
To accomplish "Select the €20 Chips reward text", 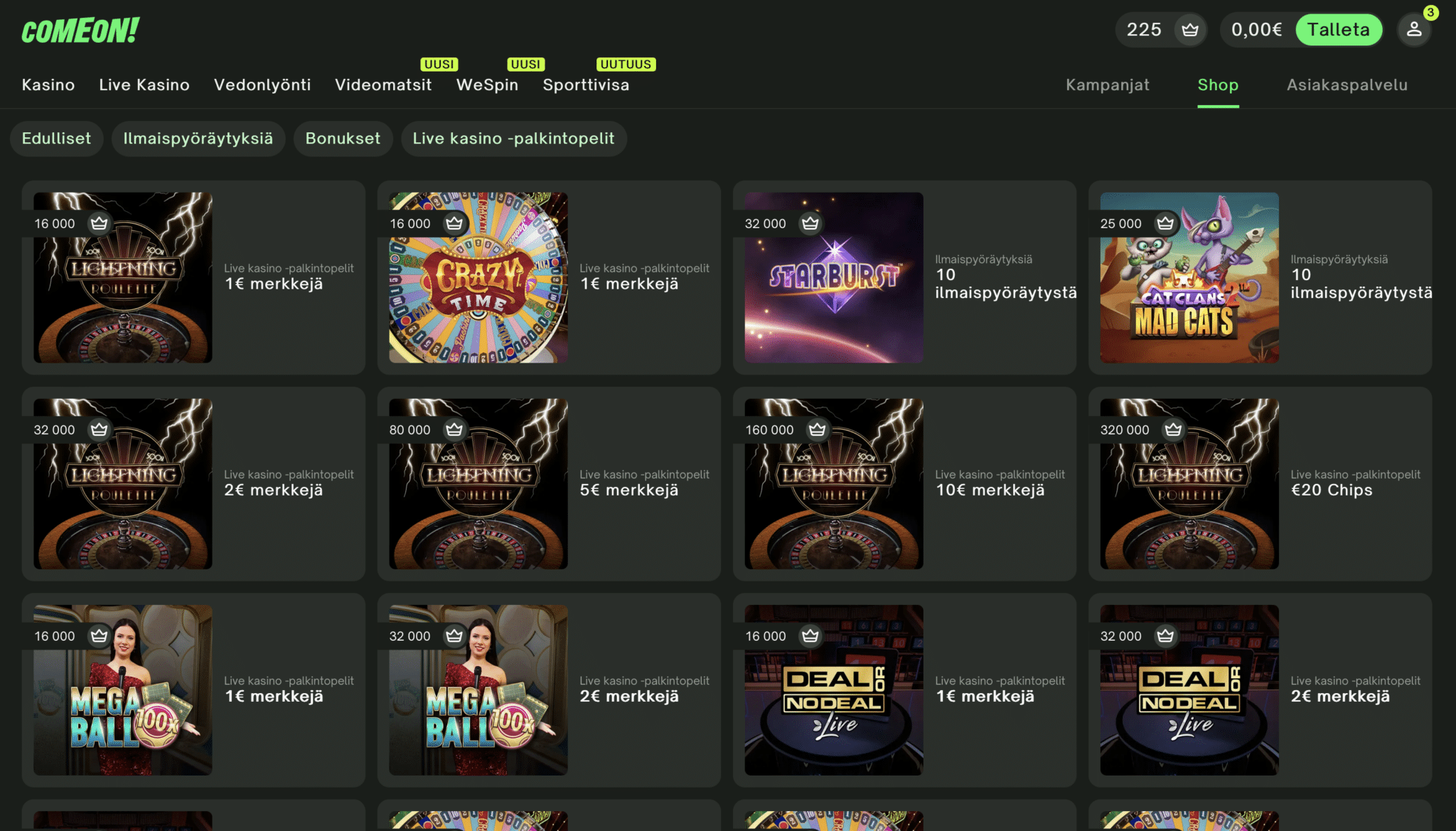I will point(1332,490).
